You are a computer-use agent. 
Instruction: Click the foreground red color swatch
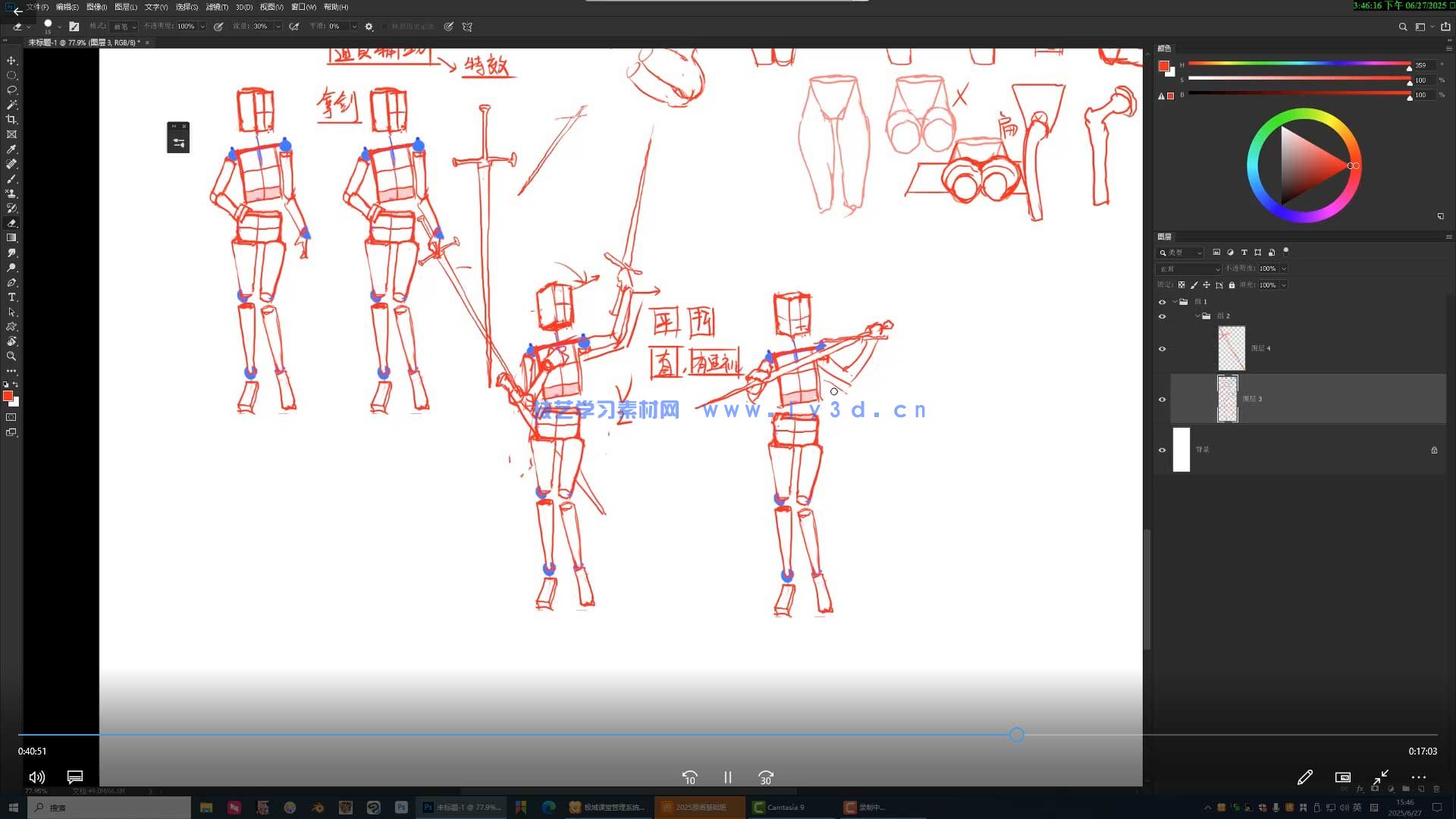point(8,396)
